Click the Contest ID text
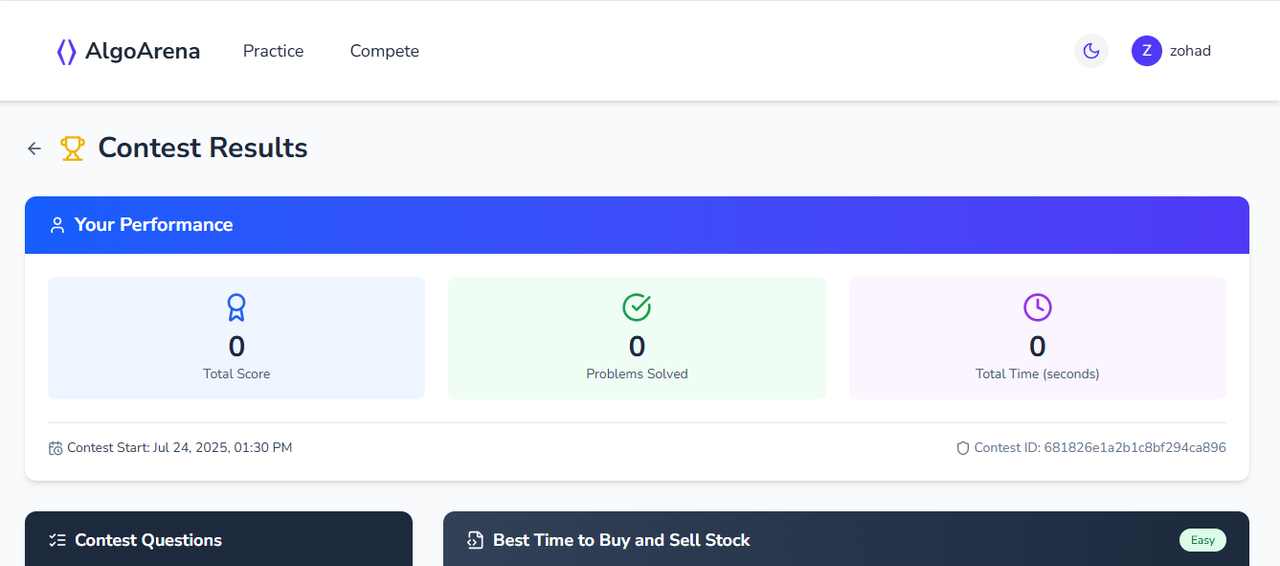The image size is (1280, 566). tap(1100, 448)
